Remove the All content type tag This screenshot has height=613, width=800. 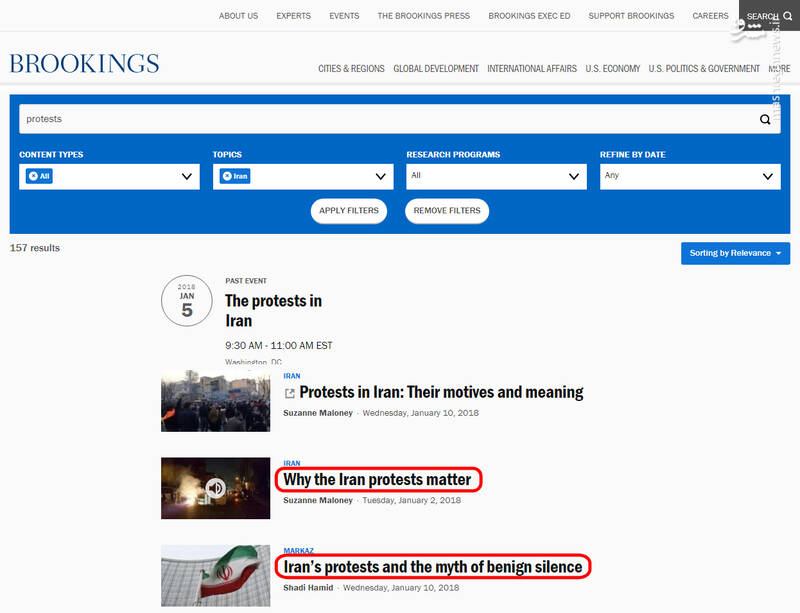point(34,176)
